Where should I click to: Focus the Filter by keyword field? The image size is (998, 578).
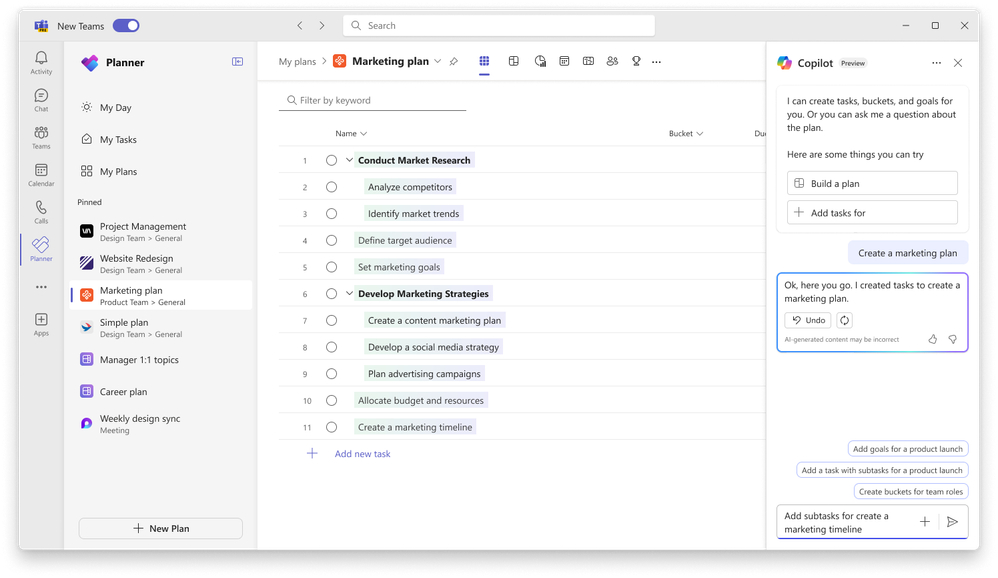click(372, 101)
